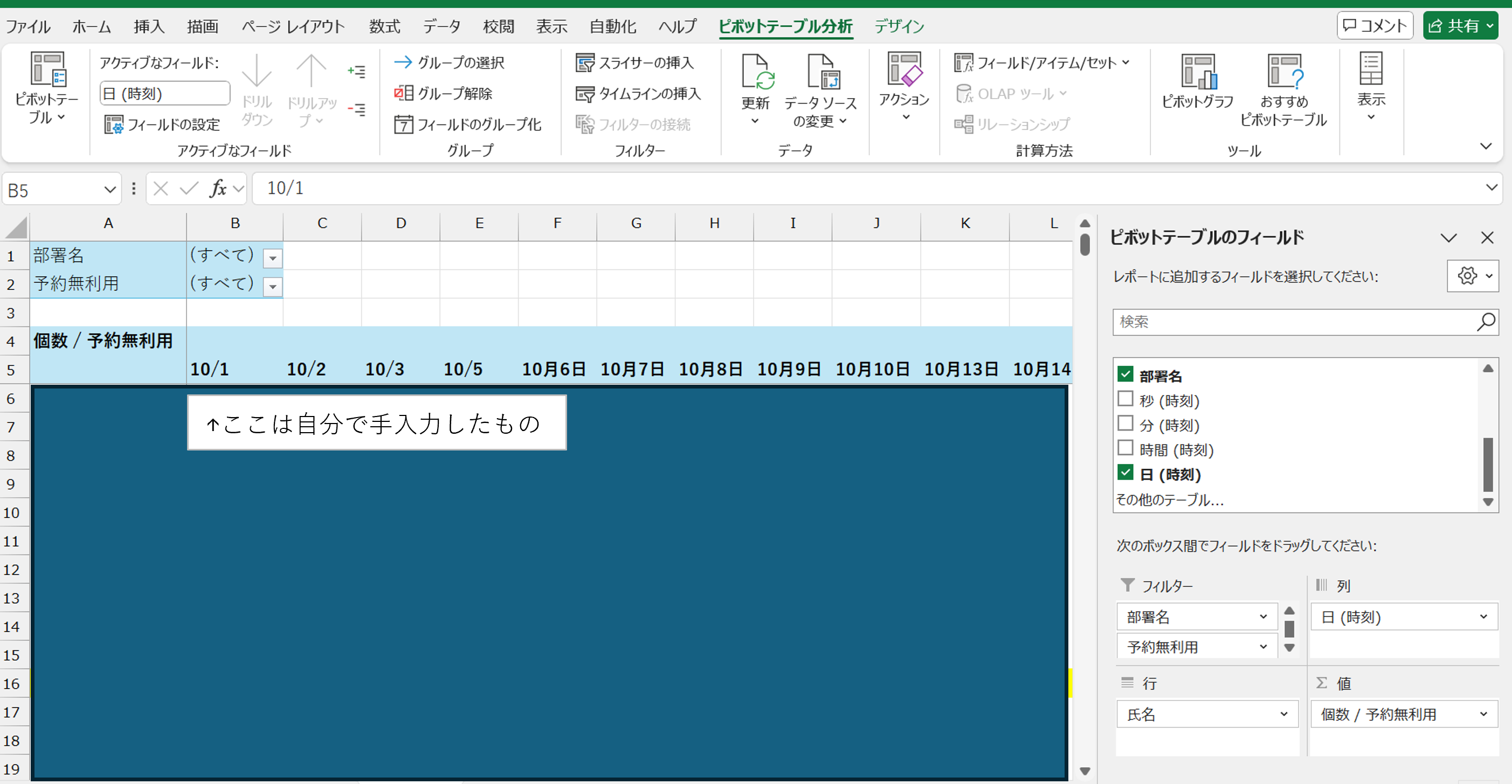Enable the 分 (時刻) field checkbox
Image resolution: width=1512 pixels, height=784 pixels.
pos(1125,424)
